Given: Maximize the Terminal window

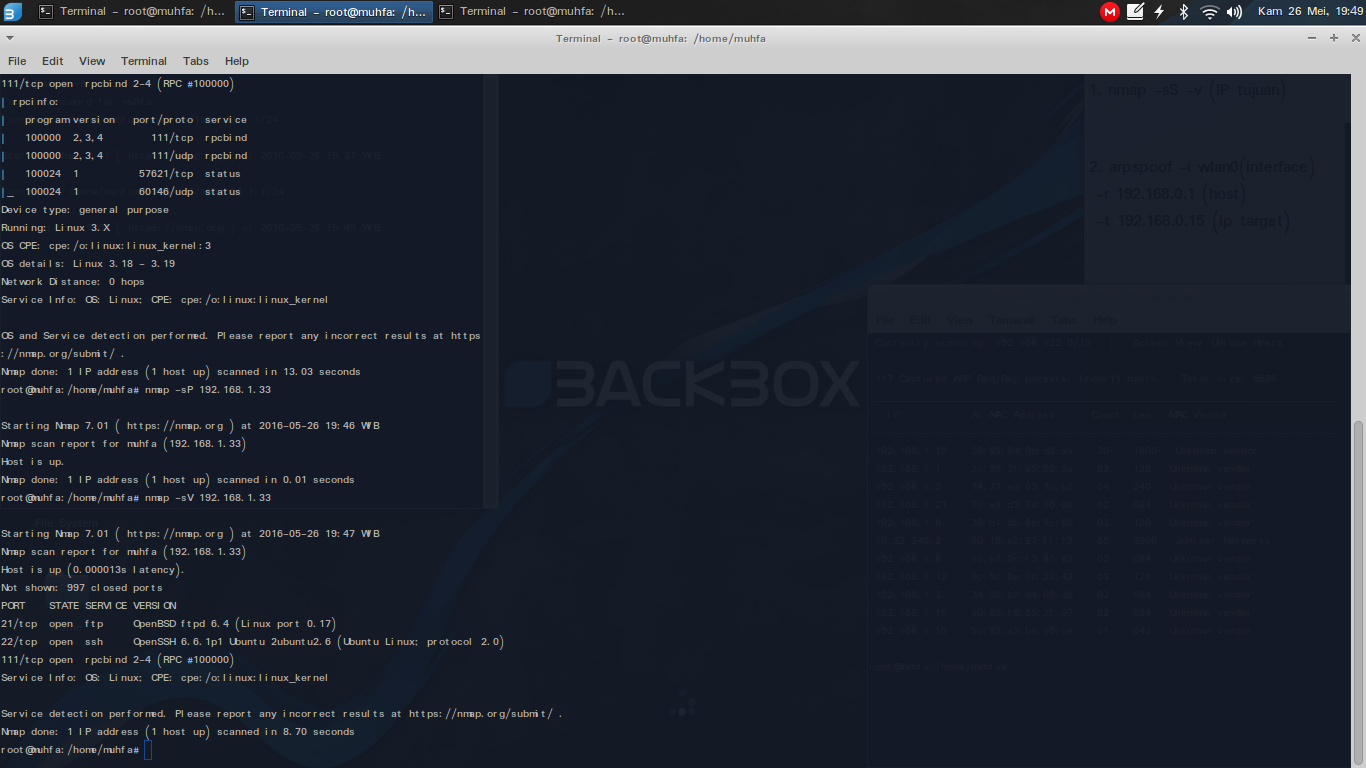Looking at the screenshot, I should point(1333,38).
